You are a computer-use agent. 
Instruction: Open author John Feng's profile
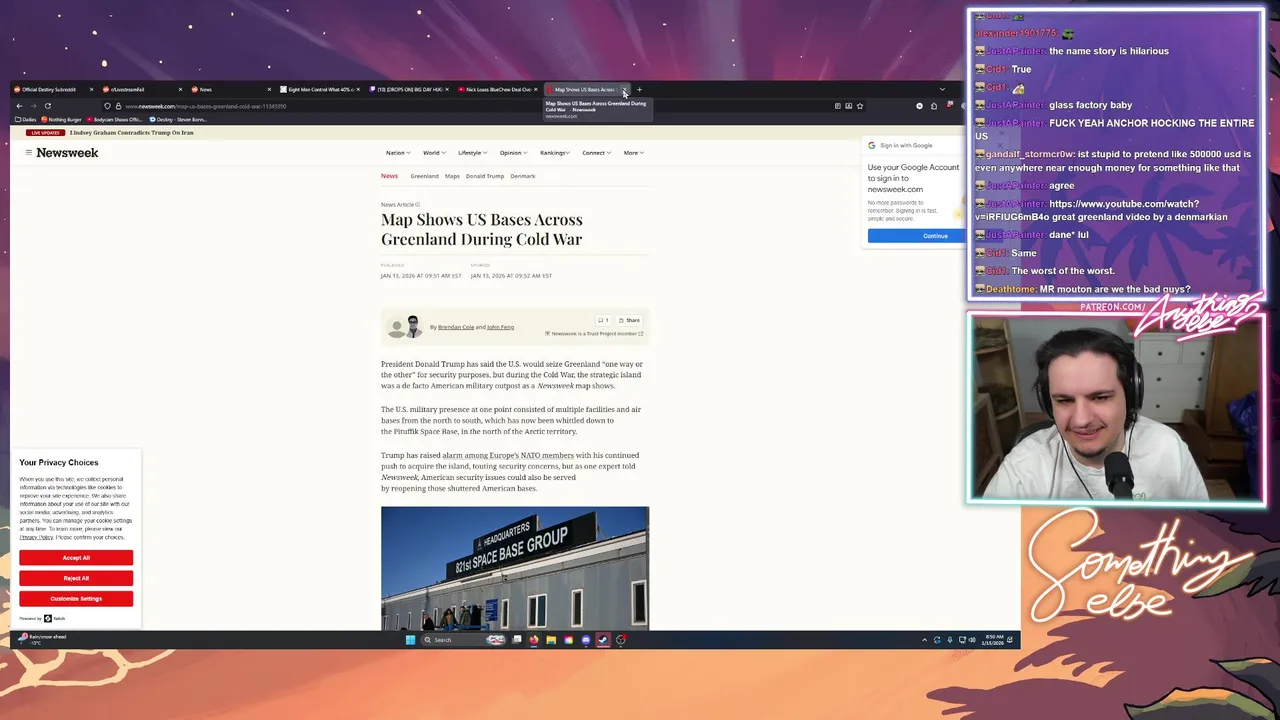[500, 327]
